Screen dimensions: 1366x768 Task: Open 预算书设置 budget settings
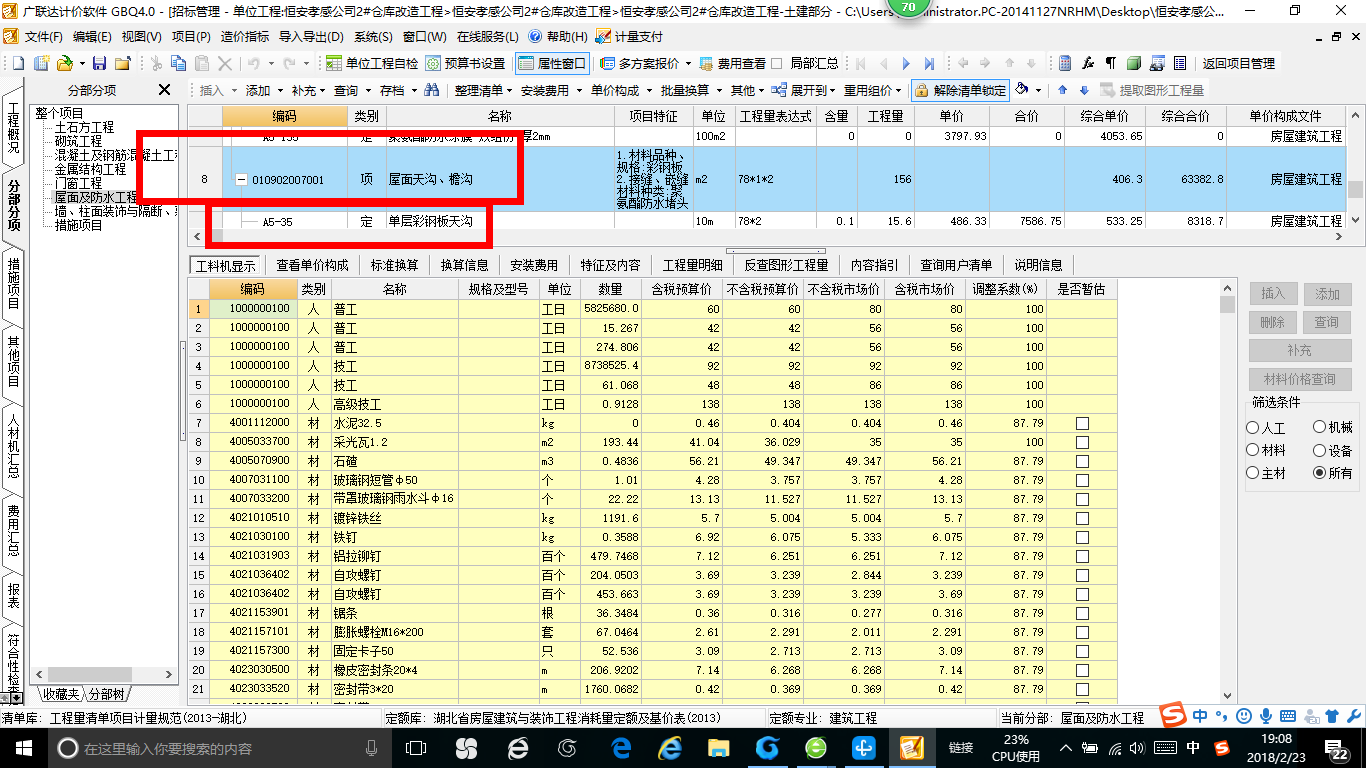coord(465,63)
